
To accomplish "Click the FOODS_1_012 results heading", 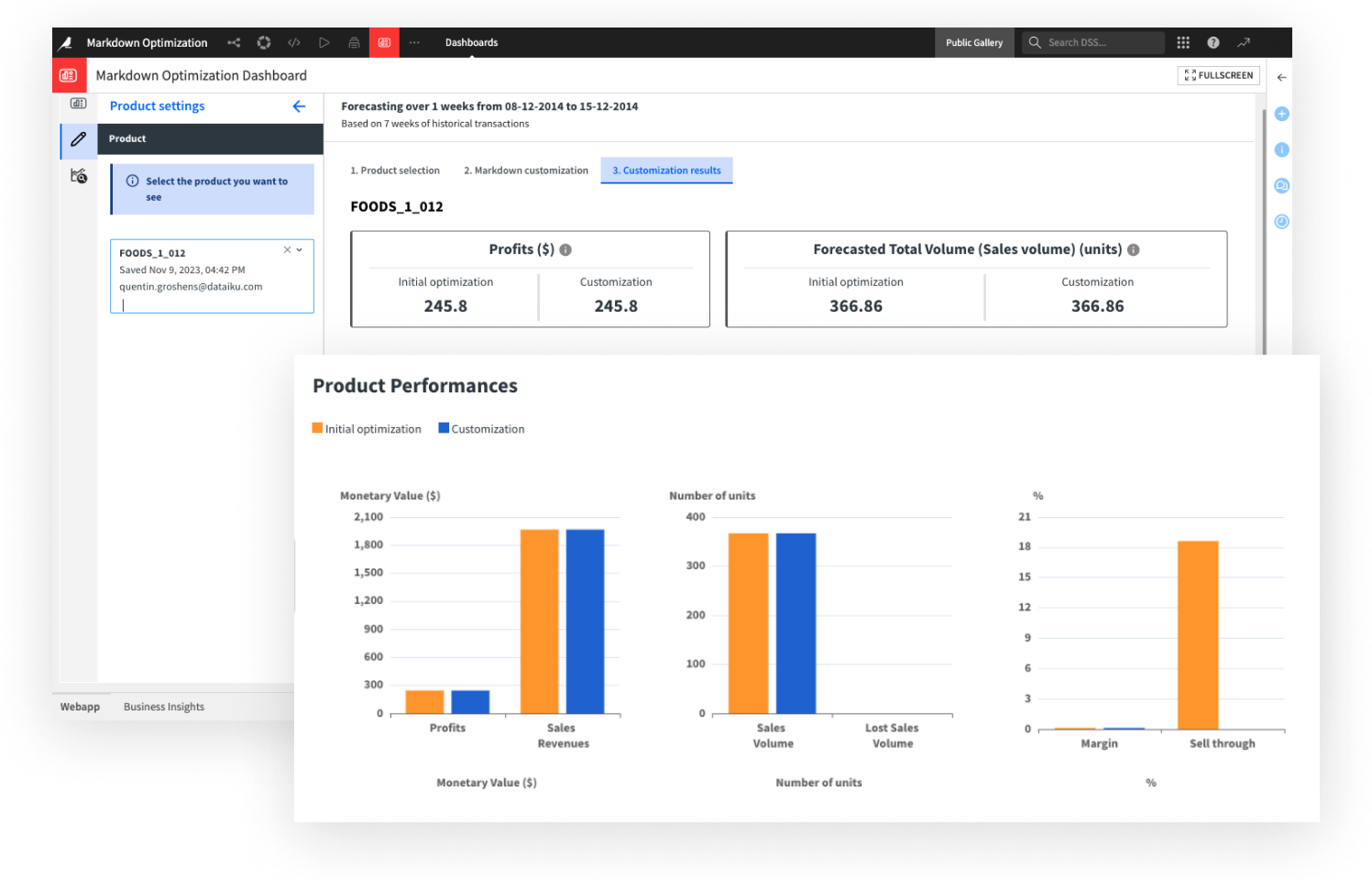I will coord(397,207).
